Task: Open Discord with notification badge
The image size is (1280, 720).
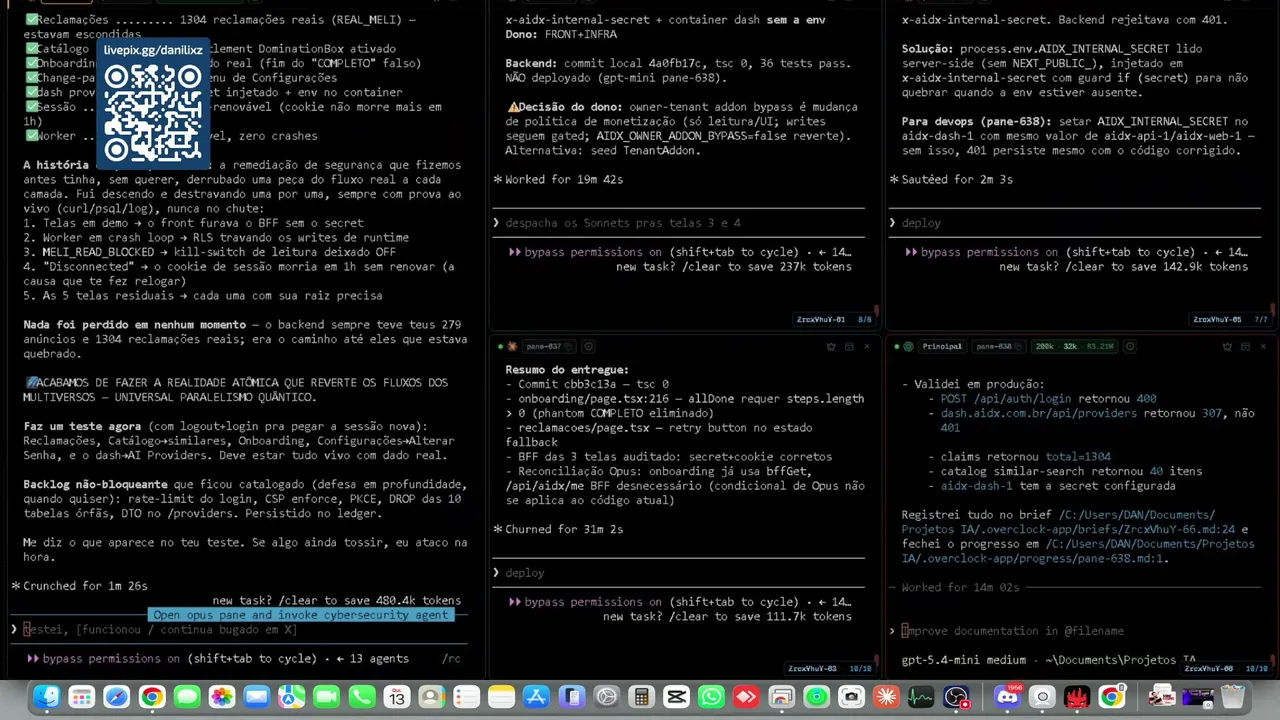Action: [1007, 697]
